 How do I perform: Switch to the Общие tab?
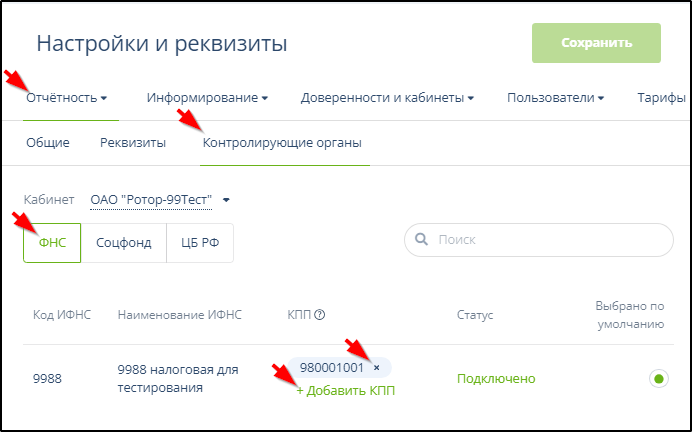tap(48, 143)
